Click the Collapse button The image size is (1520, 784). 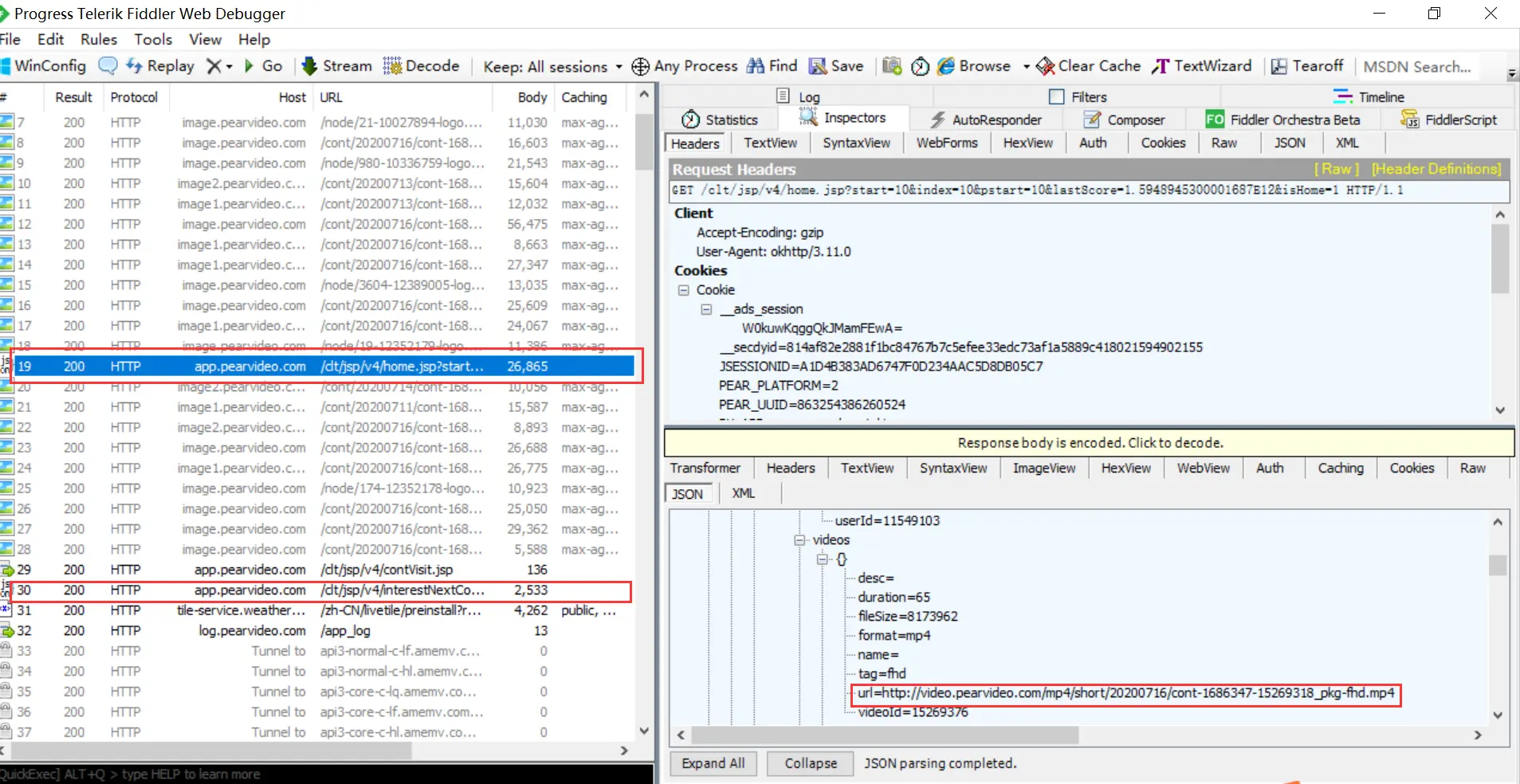811,763
